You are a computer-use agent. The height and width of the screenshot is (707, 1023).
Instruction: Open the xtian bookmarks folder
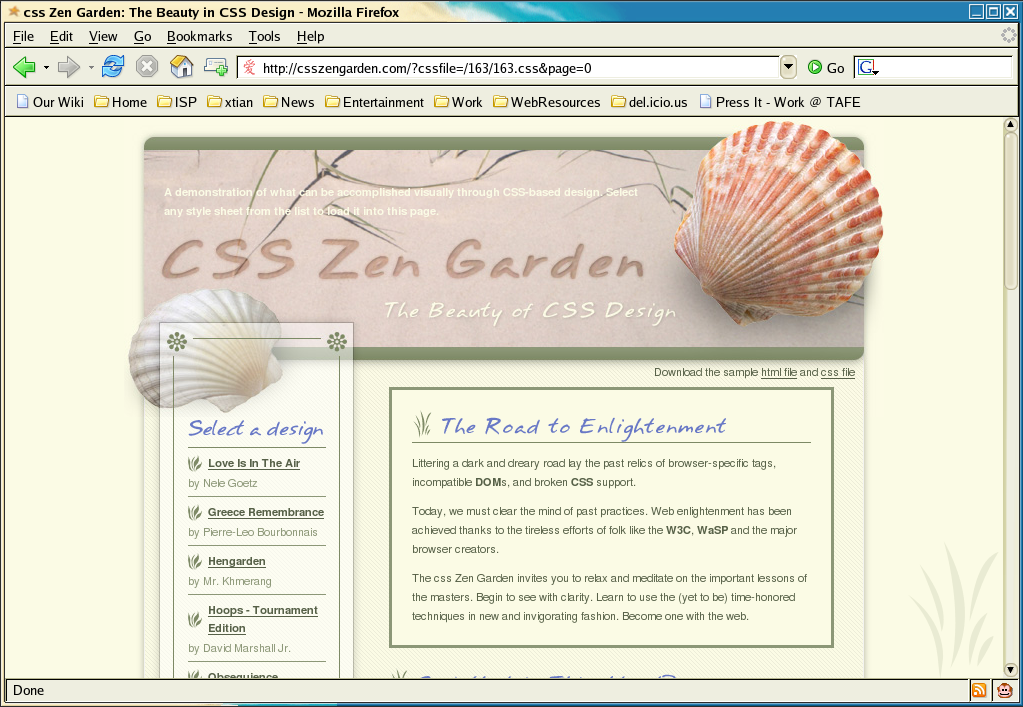coord(230,102)
